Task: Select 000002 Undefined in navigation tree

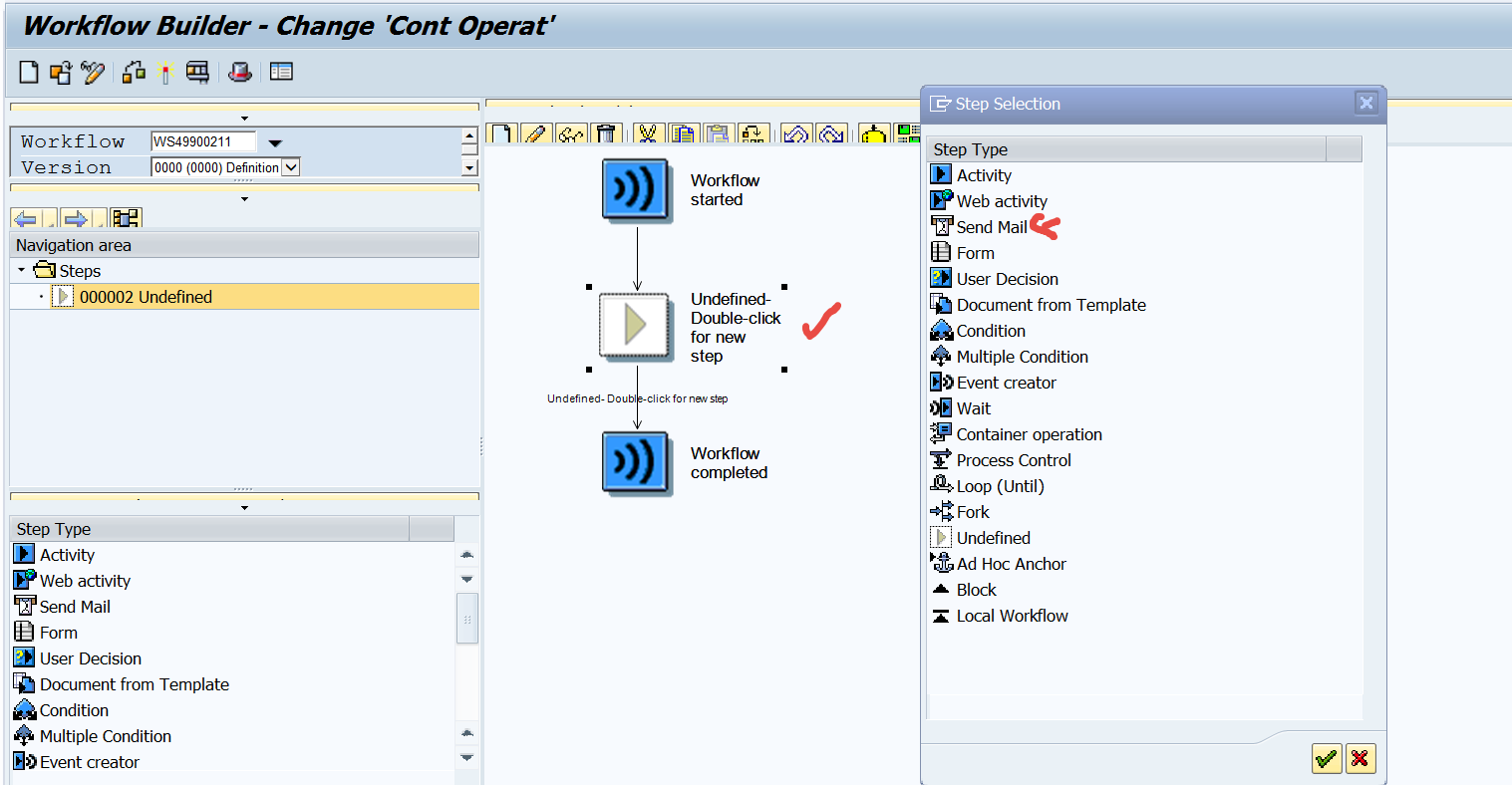Action: pos(146,297)
